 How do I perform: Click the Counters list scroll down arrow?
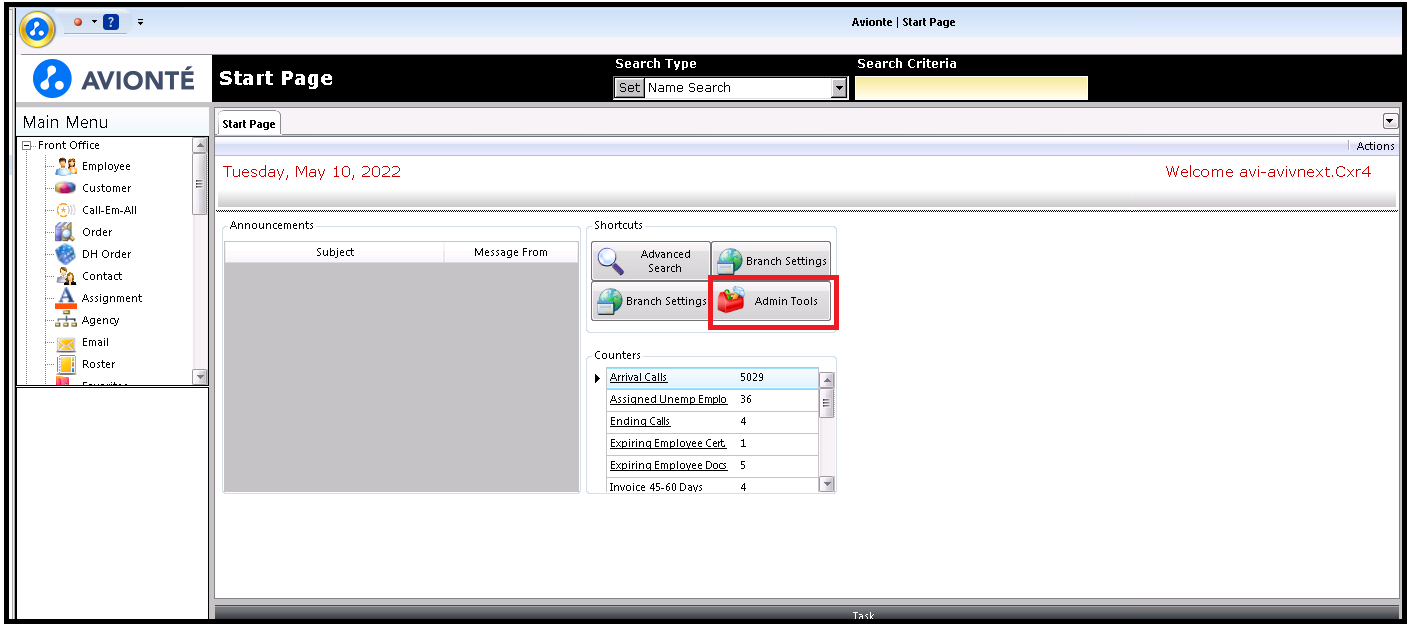pyautogui.click(x=827, y=484)
